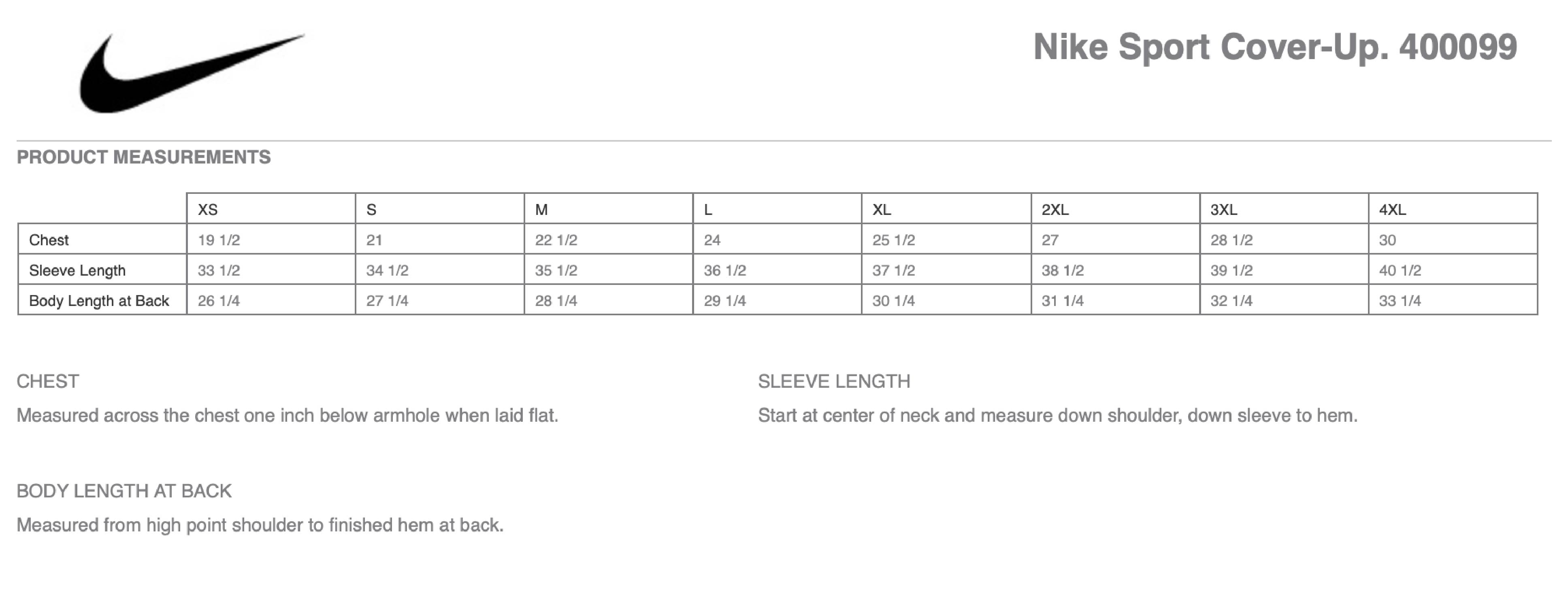Select the 4XL size column header
The width and height of the screenshot is (1568, 599).
[x=1392, y=210]
